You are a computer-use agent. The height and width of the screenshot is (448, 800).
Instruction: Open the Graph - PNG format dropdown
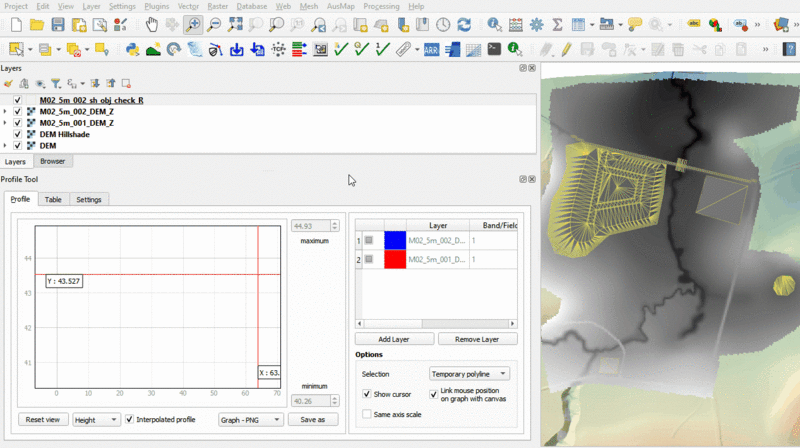249,420
